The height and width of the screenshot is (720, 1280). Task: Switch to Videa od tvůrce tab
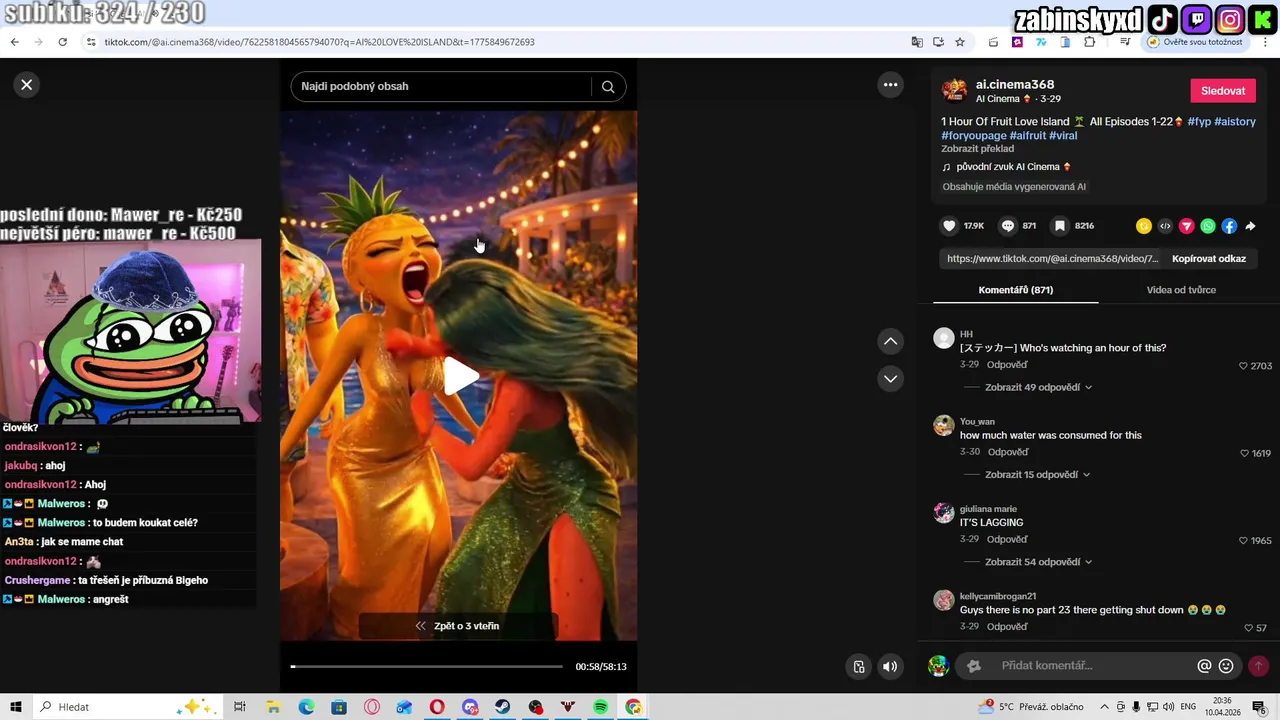pyautogui.click(x=1181, y=290)
